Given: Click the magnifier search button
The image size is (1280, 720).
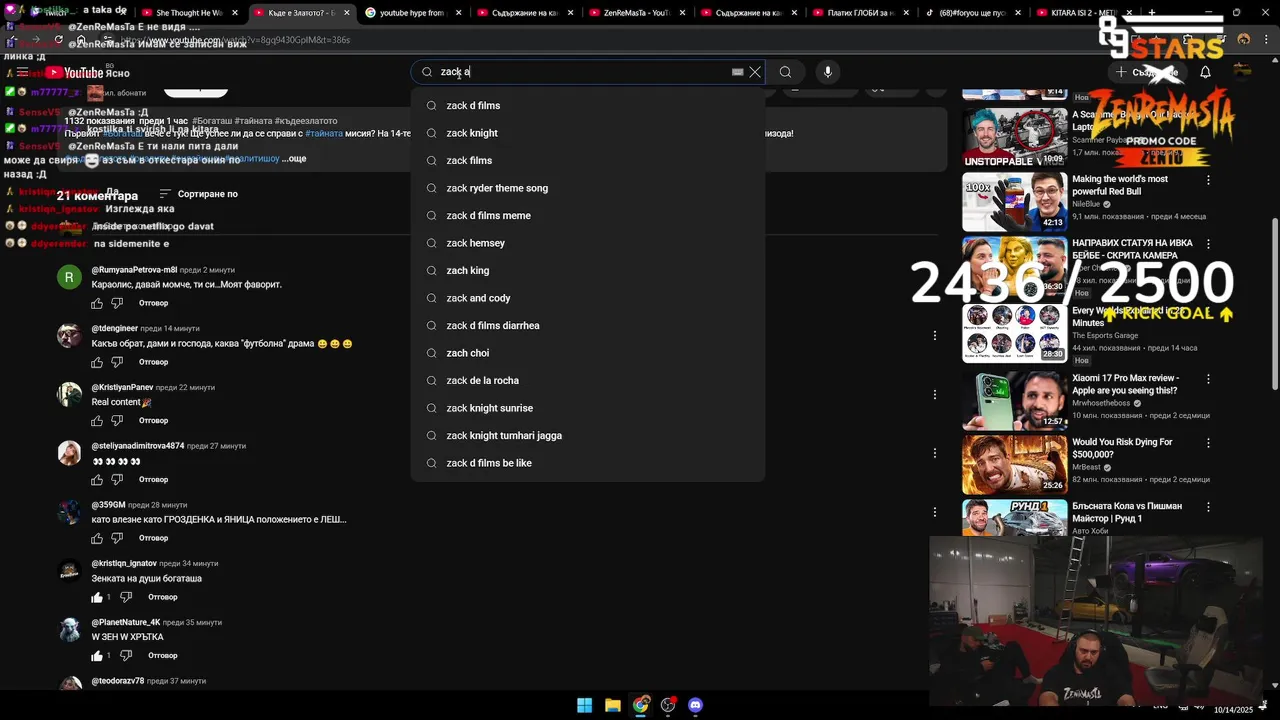Looking at the screenshot, I should click(785, 72).
